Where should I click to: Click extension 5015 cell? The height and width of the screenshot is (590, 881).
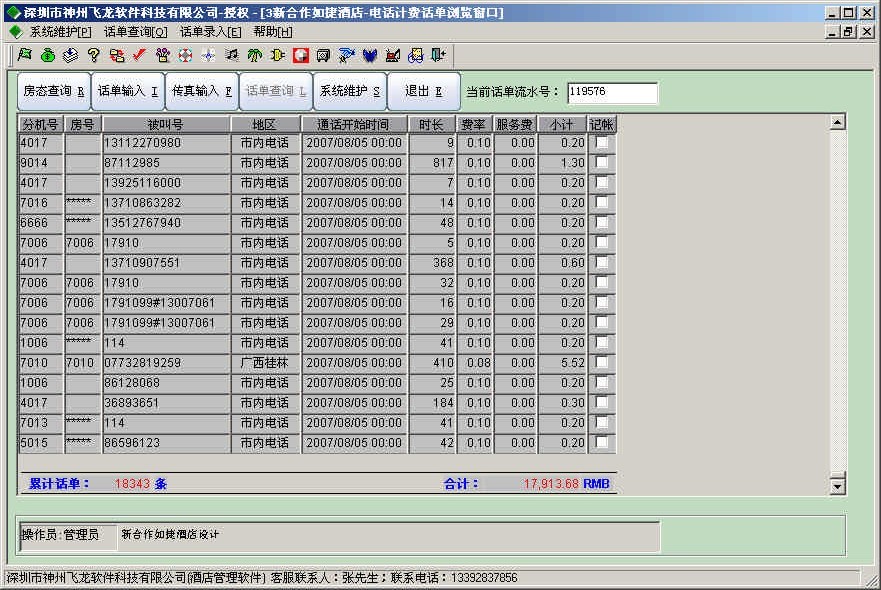(x=41, y=443)
